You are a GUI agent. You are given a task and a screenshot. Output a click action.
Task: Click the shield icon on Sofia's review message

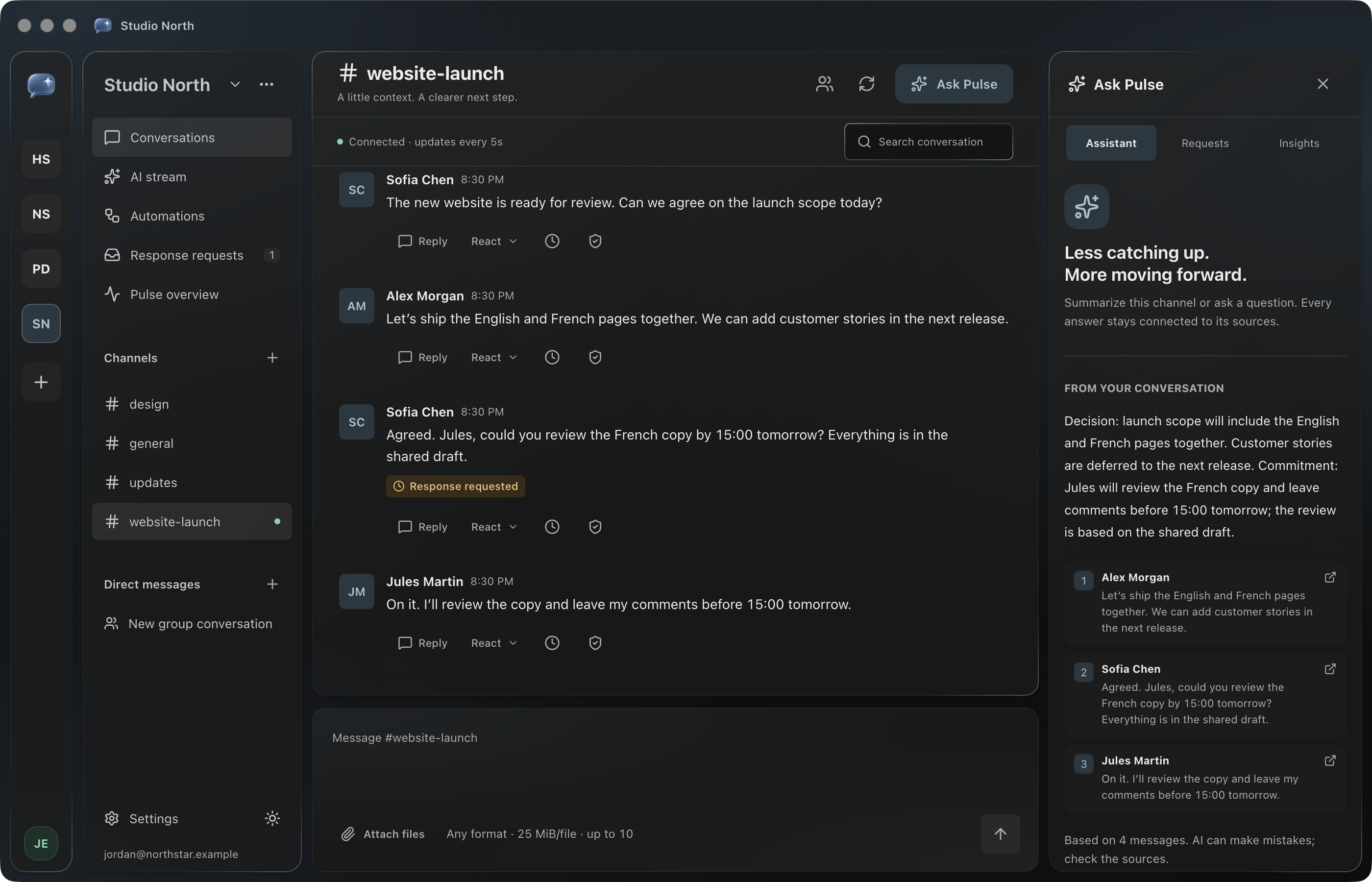[595, 241]
